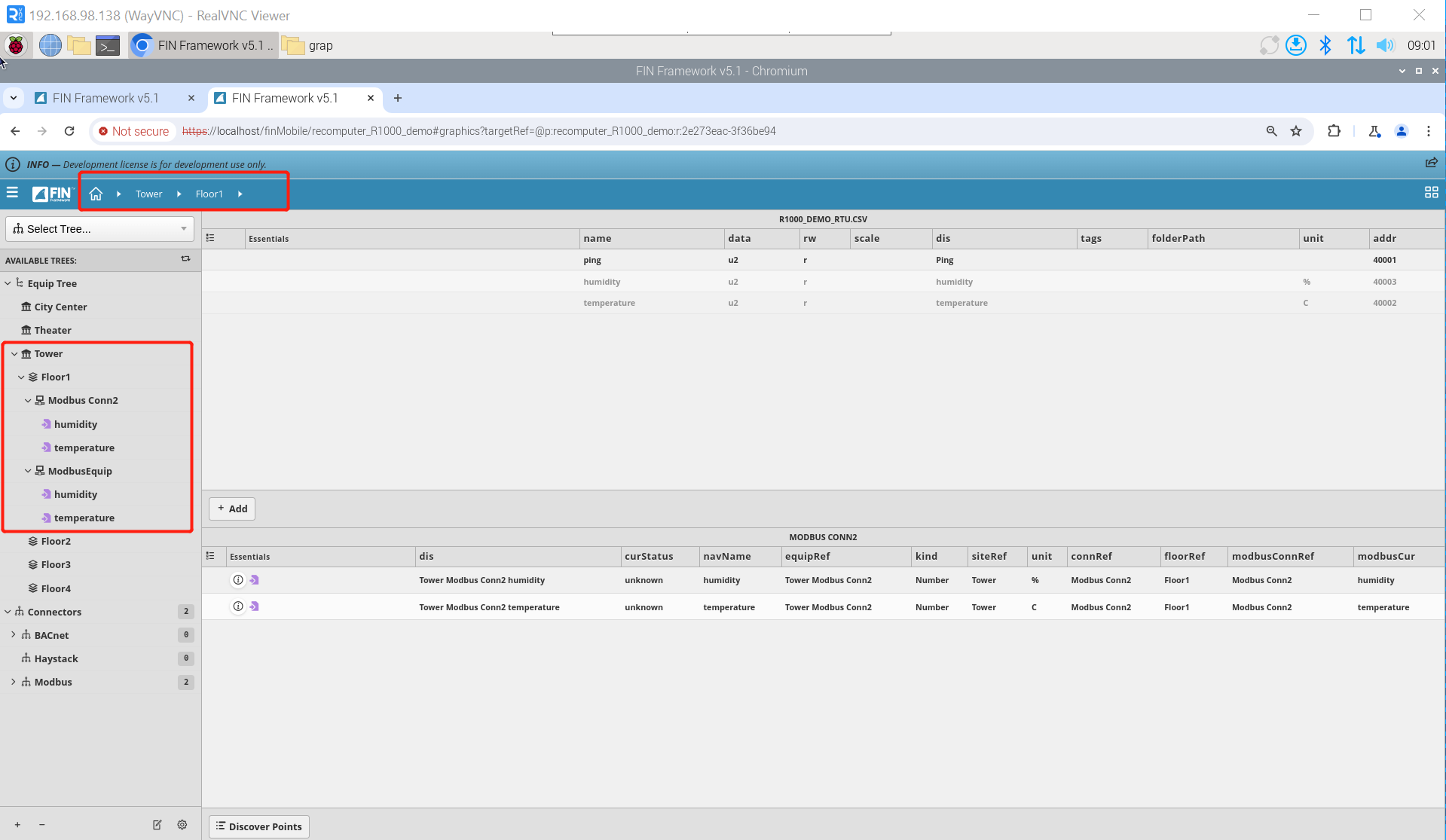Screen dimensions: 1446x840
Task: Launch web browser globe from taskbar
Action: point(50,45)
